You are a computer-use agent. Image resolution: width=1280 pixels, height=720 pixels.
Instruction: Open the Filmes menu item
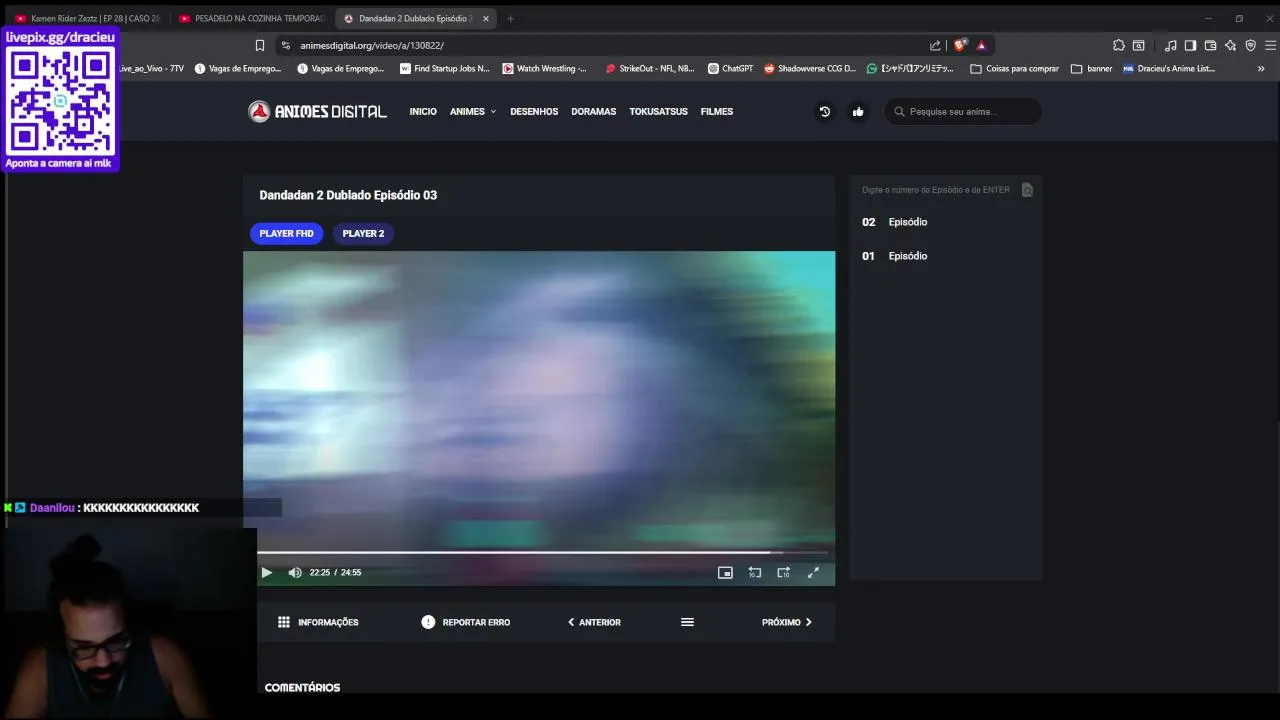coord(717,112)
